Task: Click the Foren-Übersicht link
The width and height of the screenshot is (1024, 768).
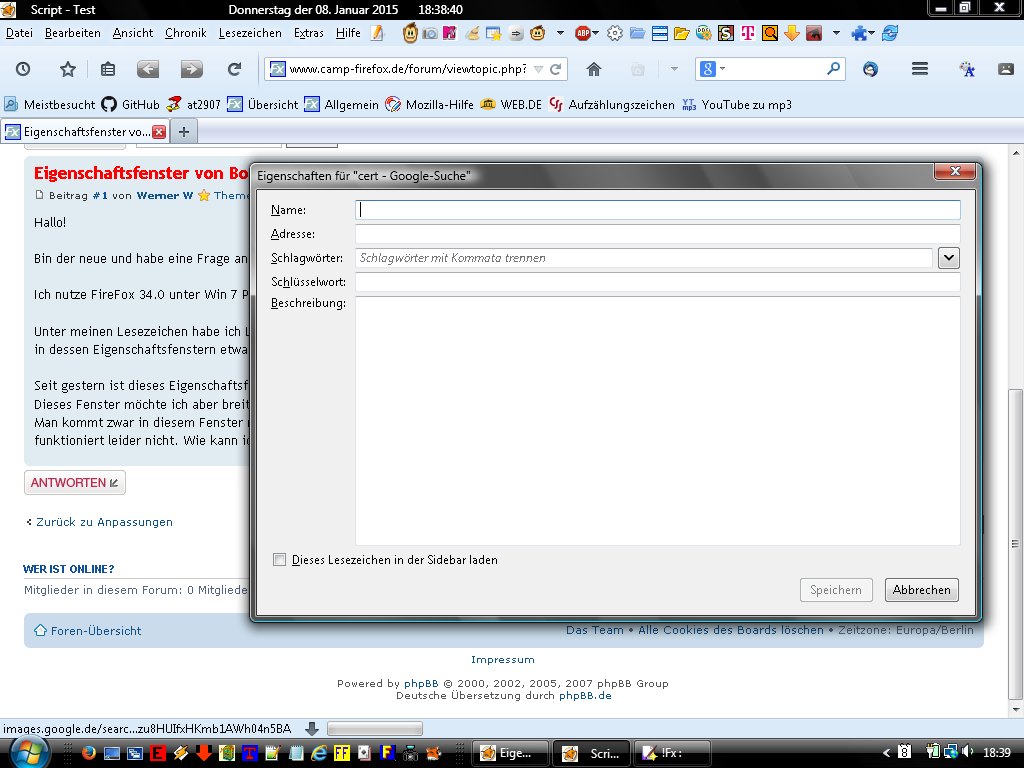Action: (95, 631)
